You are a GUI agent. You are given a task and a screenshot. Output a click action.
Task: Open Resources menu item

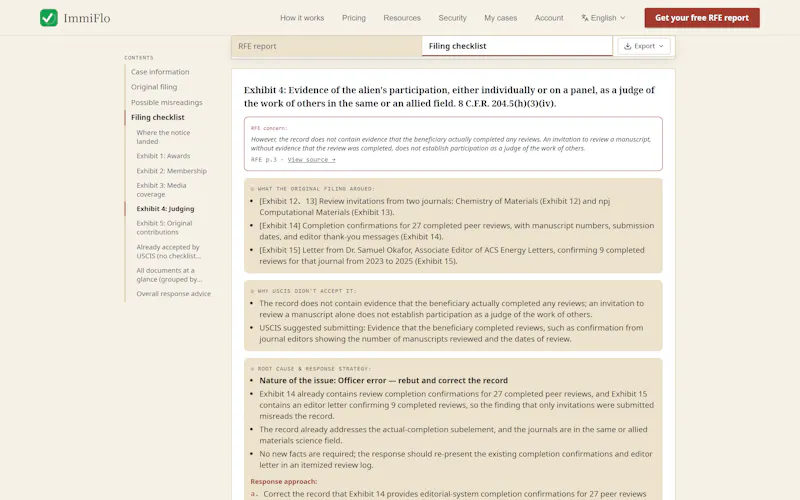click(x=402, y=18)
